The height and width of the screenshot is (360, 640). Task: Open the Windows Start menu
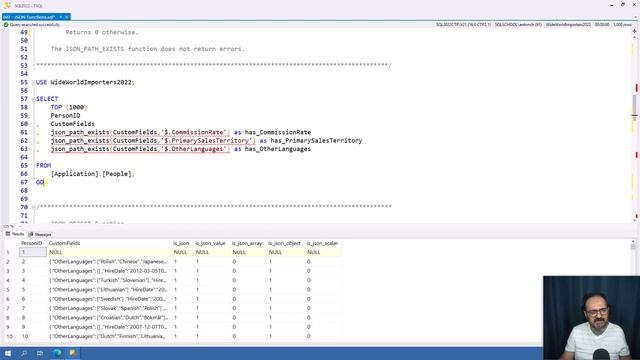click(8, 353)
